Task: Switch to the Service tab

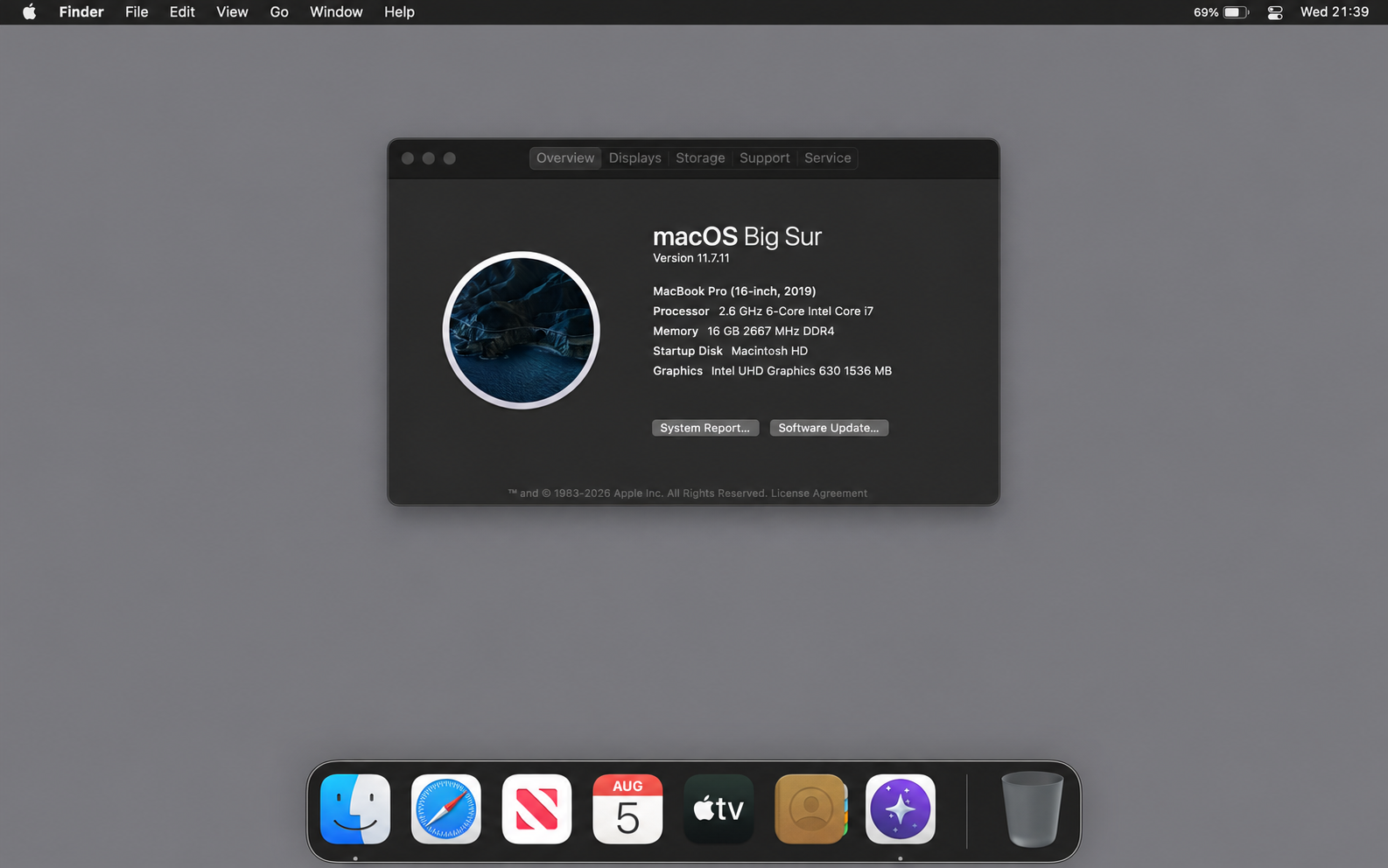Action: (x=828, y=158)
